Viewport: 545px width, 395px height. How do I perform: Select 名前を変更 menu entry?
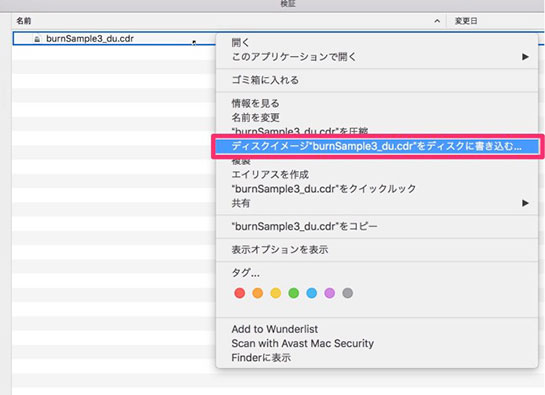pyautogui.click(x=377, y=118)
